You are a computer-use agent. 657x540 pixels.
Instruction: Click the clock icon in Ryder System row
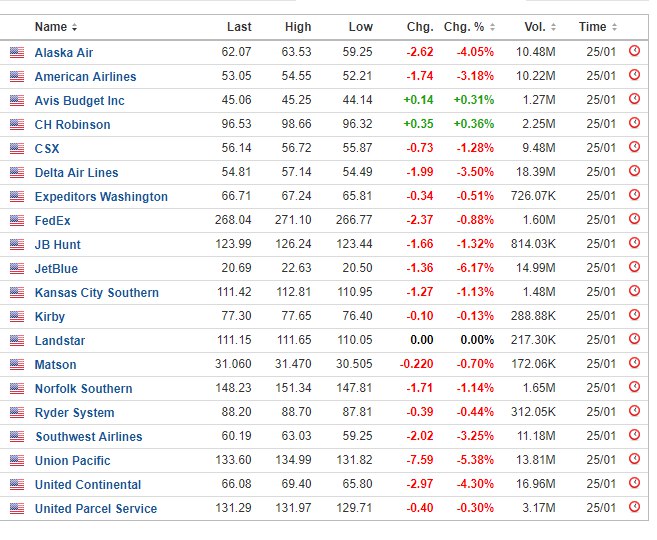coord(634,411)
